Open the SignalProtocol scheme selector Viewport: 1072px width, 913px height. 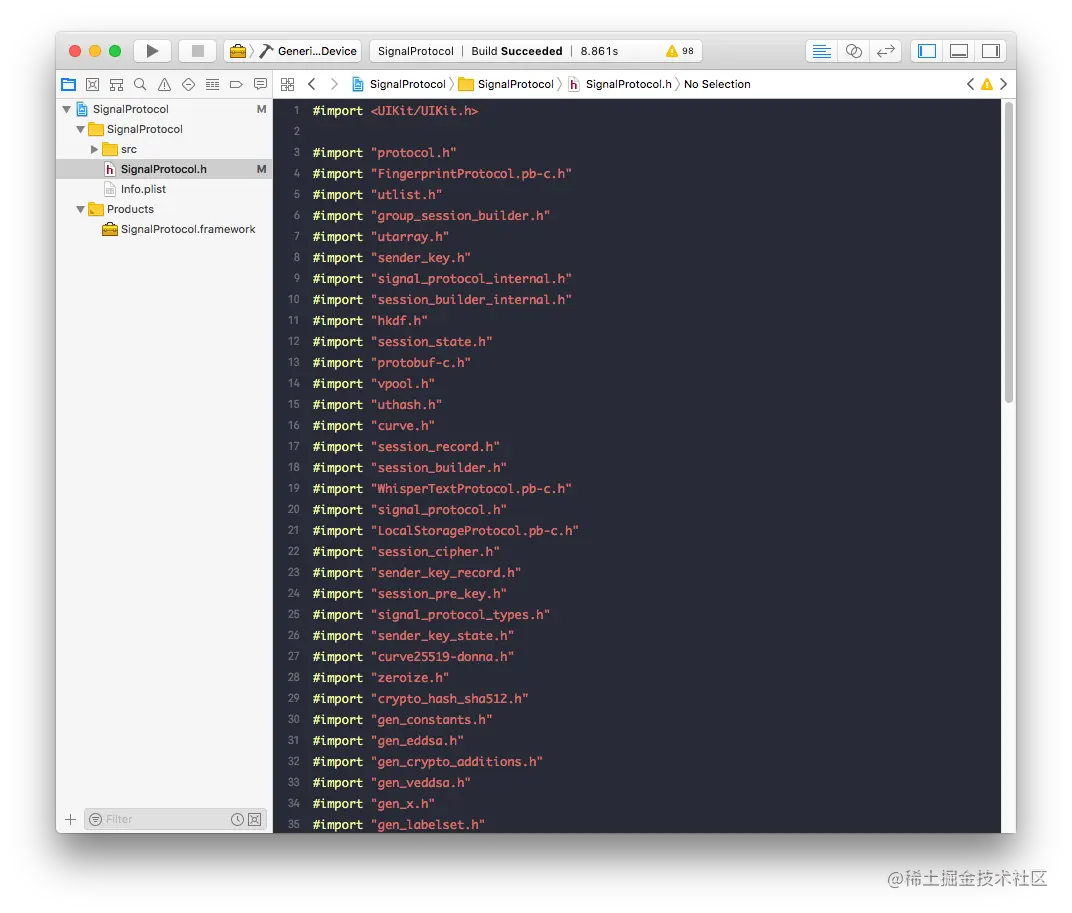coord(238,51)
